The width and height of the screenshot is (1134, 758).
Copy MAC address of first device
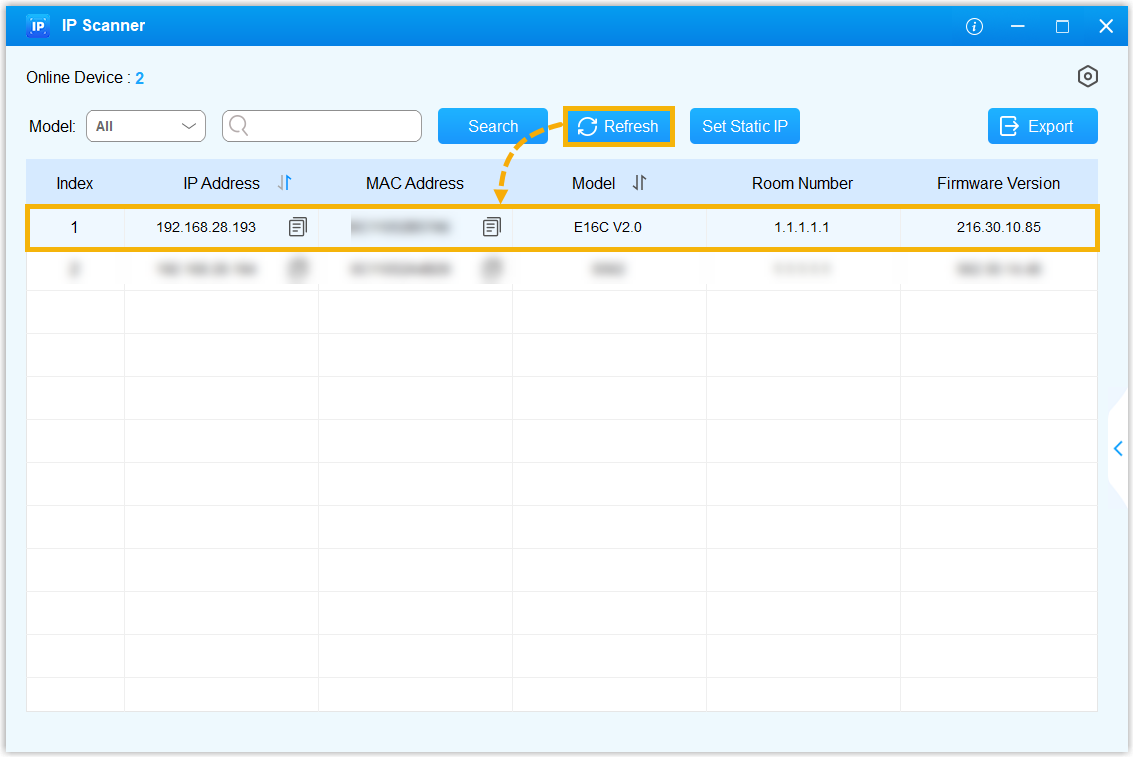[491, 228]
